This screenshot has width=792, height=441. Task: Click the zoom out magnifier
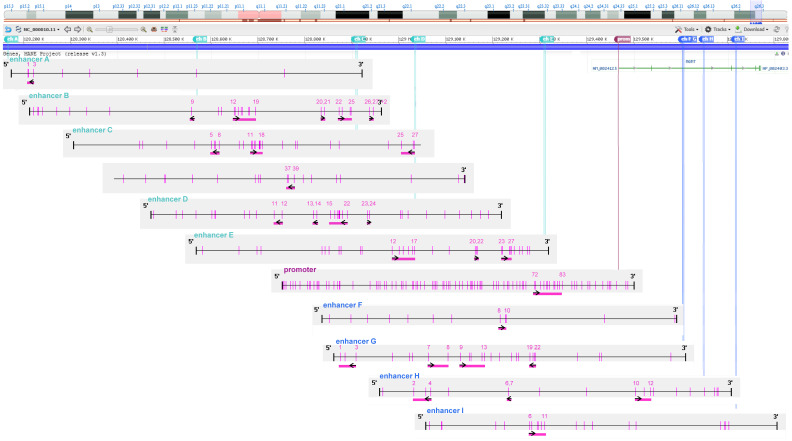point(89,29)
